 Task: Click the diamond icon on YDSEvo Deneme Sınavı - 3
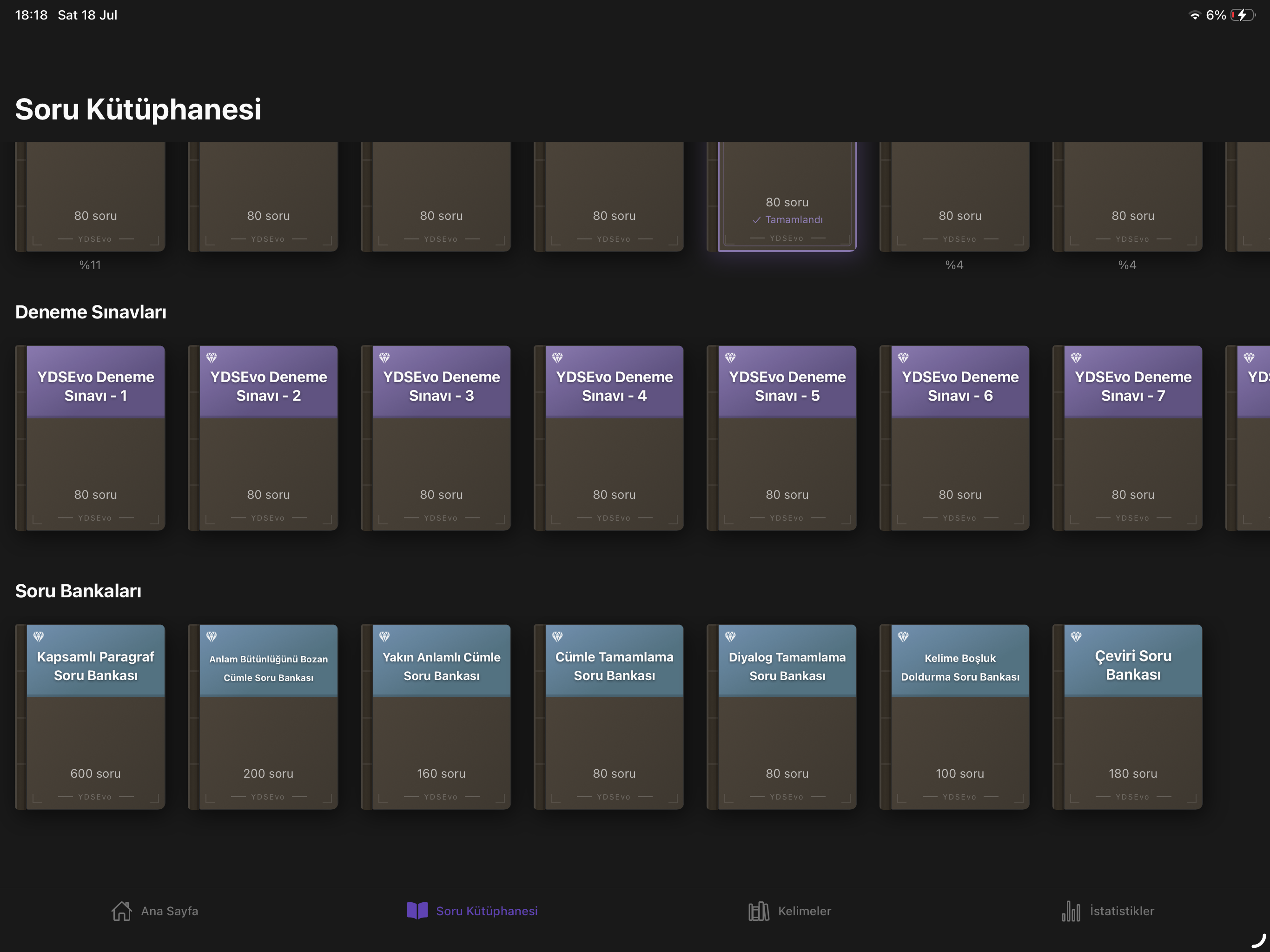point(384,358)
